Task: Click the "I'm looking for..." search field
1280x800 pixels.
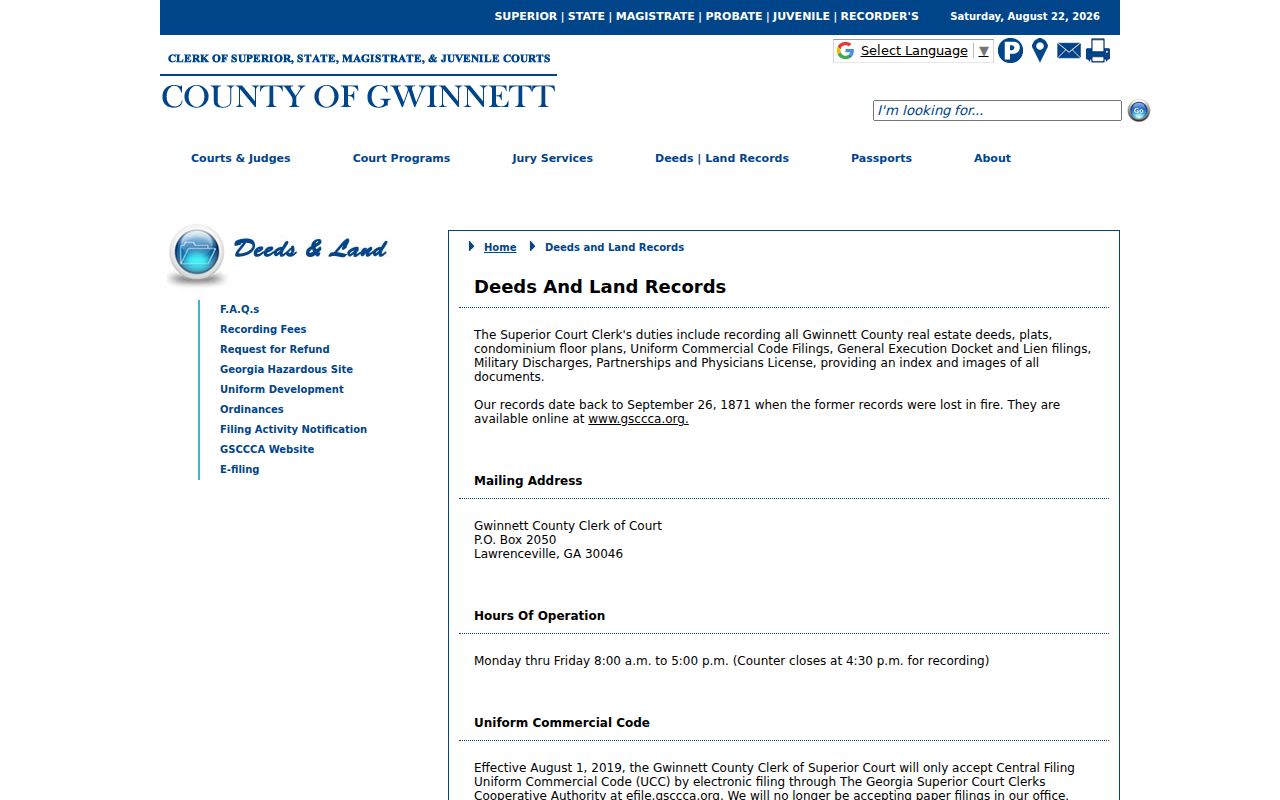Action: point(997,111)
